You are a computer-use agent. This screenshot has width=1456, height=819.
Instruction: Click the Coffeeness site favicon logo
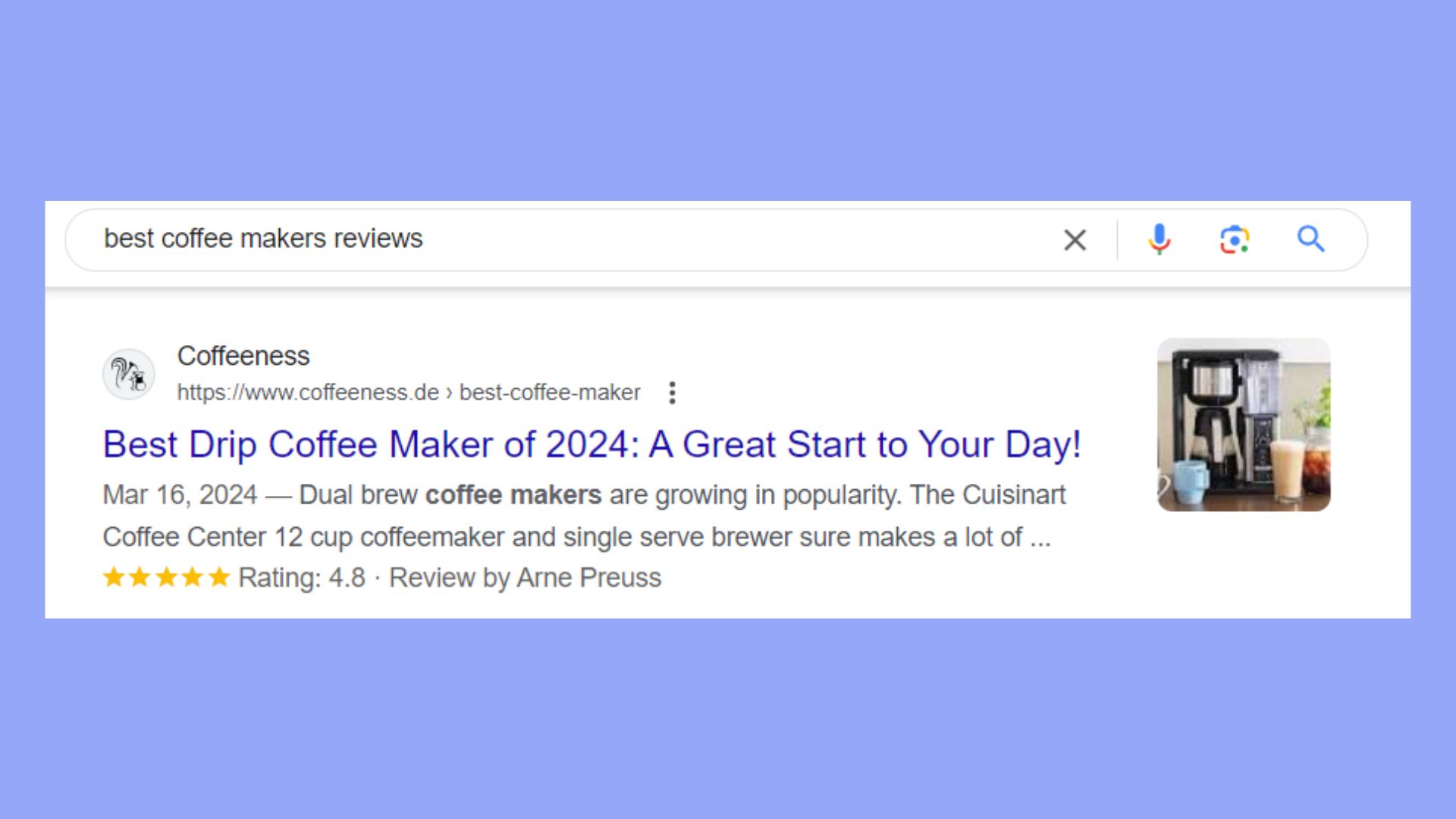(129, 374)
